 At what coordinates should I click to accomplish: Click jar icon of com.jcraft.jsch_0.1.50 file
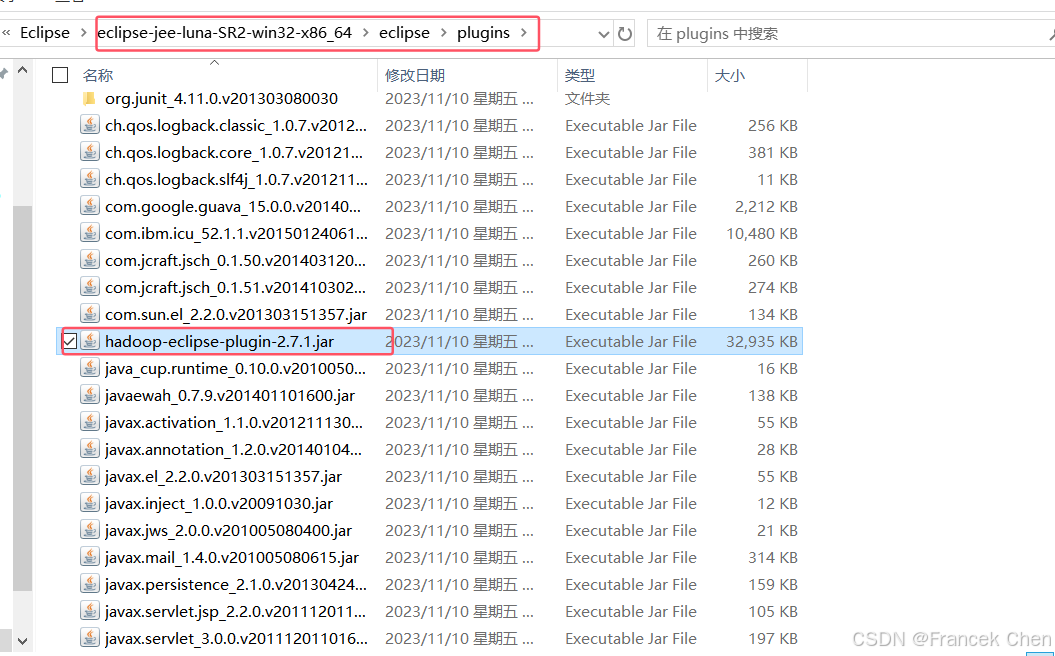(x=89, y=260)
